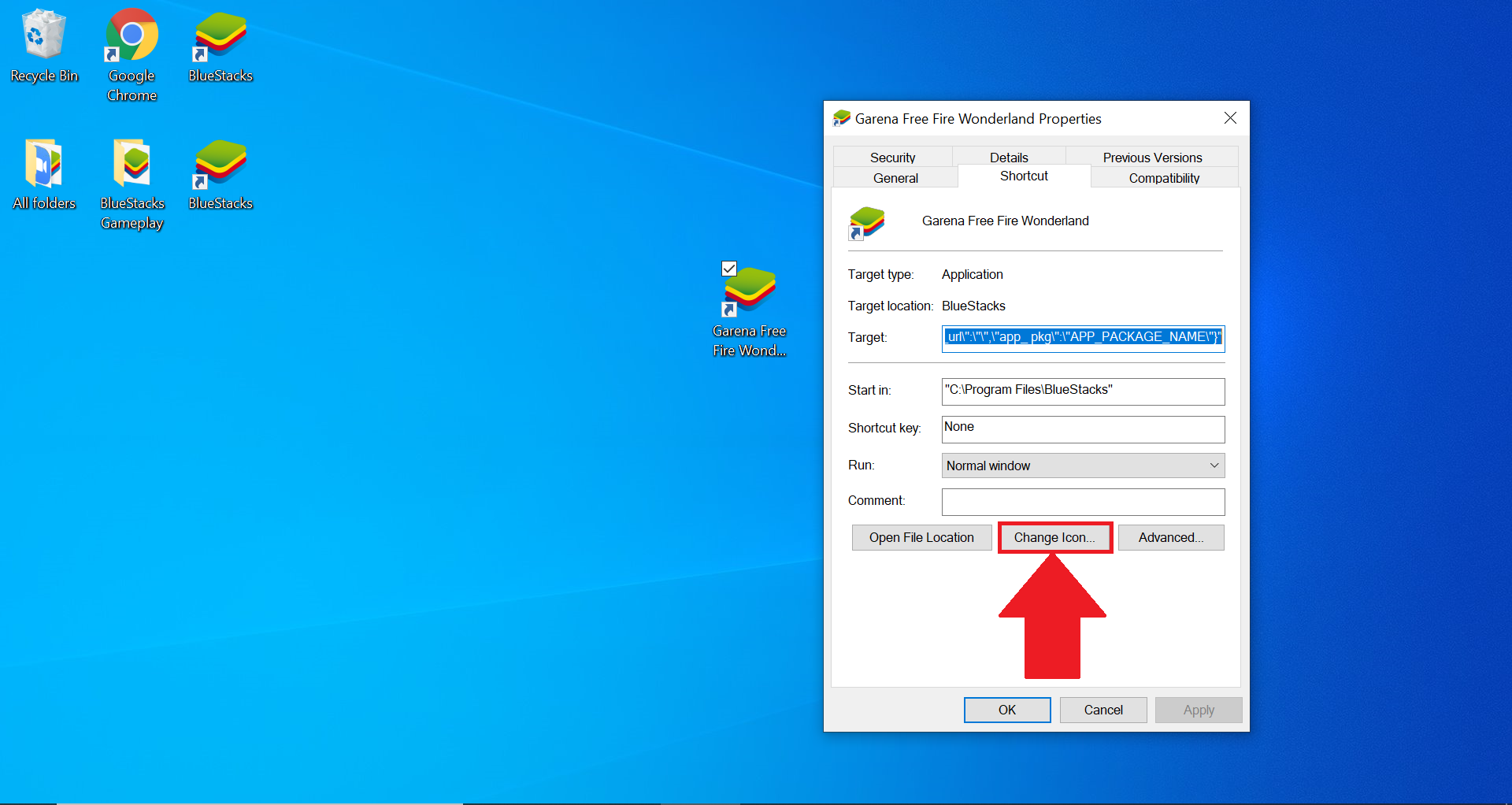This screenshot has height=805, width=1512.
Task: Switch to the Security tab
Action: (892, 158)
